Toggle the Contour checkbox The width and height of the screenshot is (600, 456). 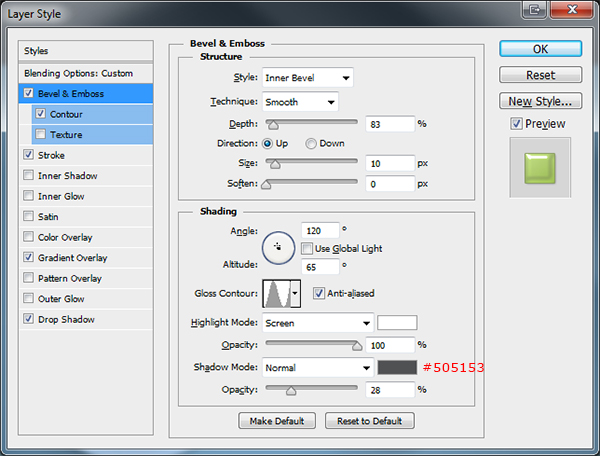pyautogui.click(x=41, y=114)
